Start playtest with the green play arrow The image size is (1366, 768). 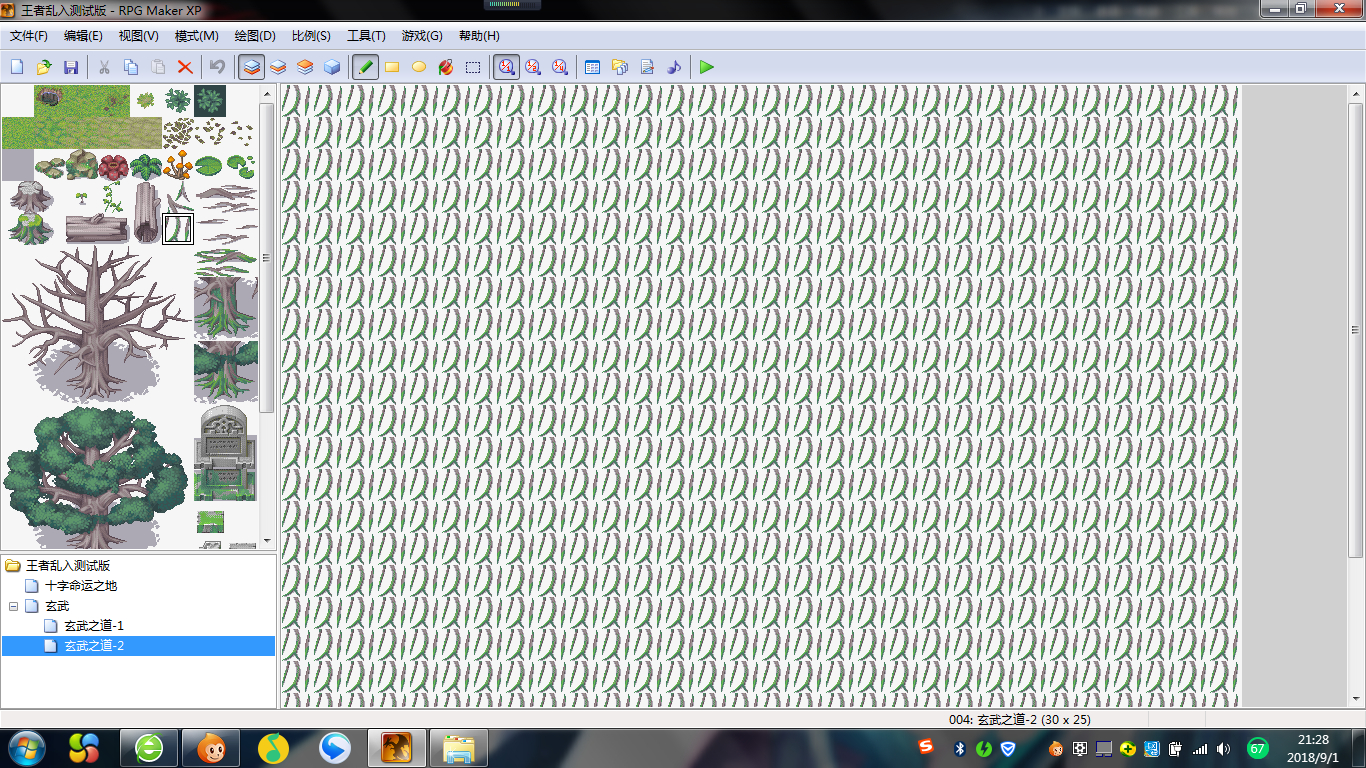tap(707, 67)
